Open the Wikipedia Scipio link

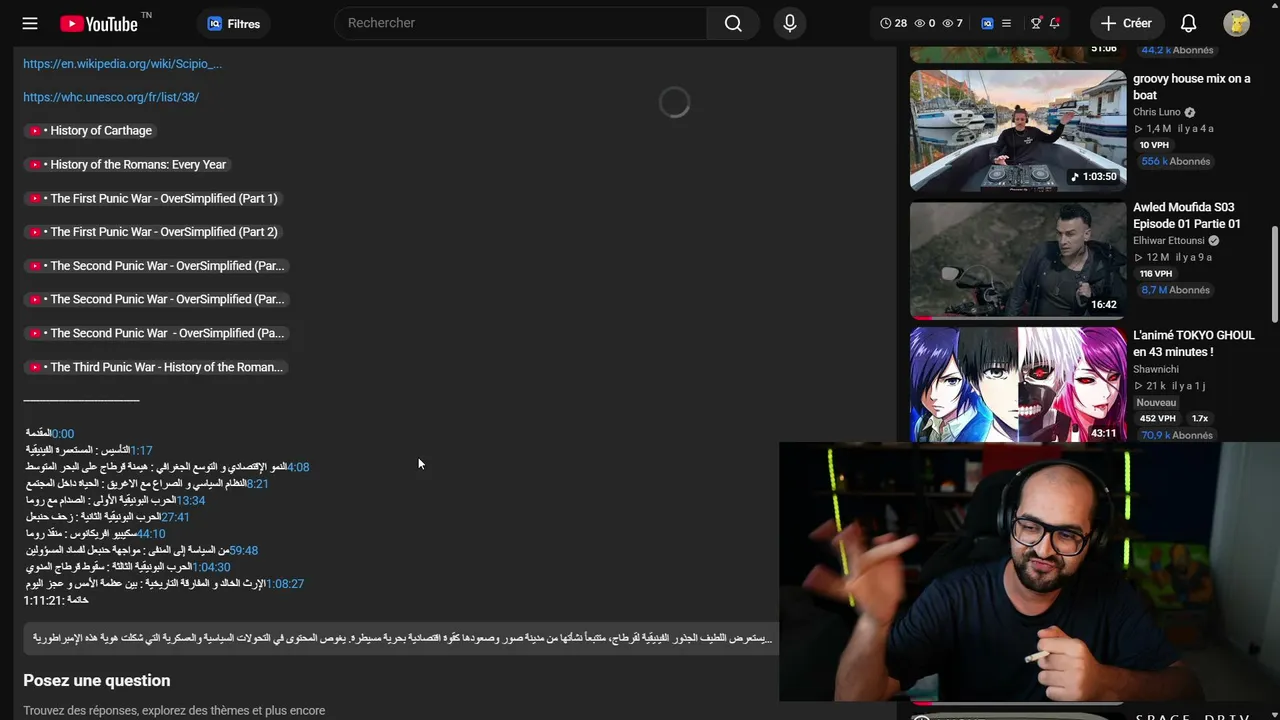coord(123,64)
